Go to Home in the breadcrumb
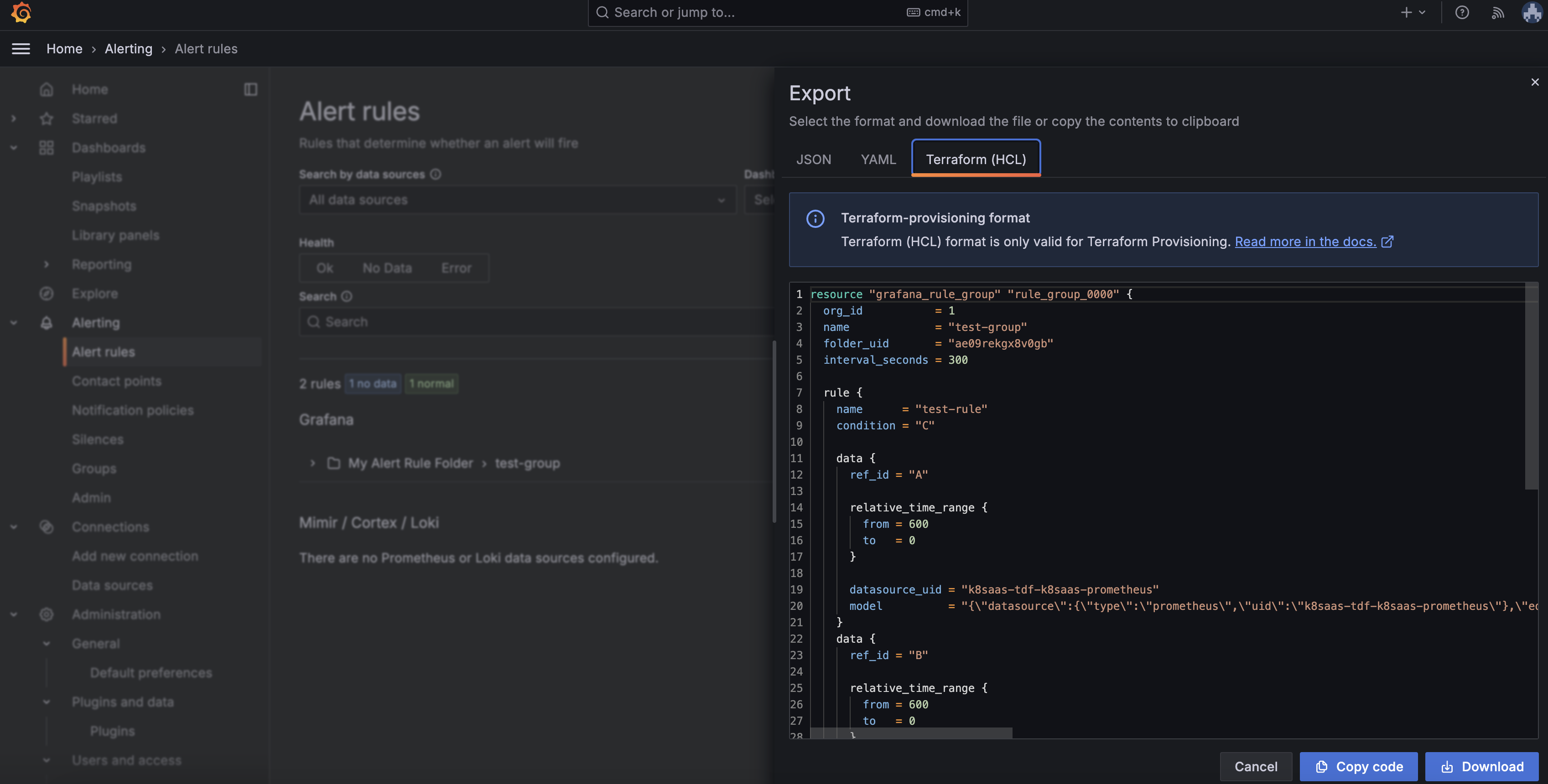 click(x=64, y=49)
